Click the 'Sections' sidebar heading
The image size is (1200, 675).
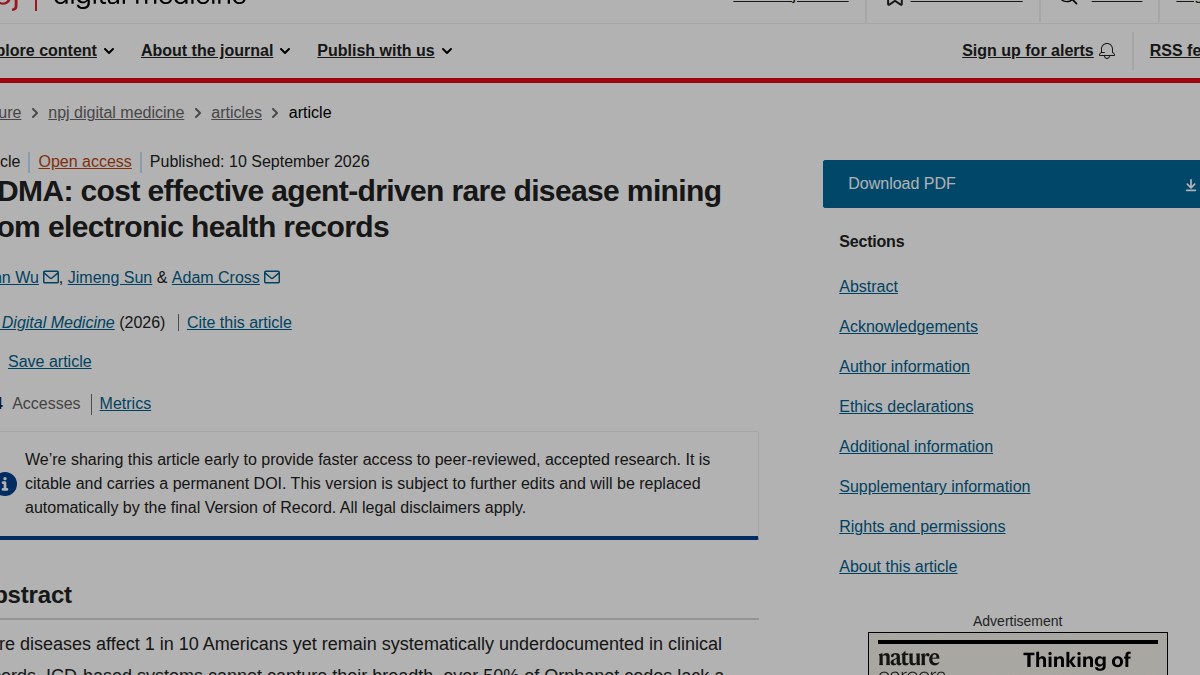click(872, 242)
